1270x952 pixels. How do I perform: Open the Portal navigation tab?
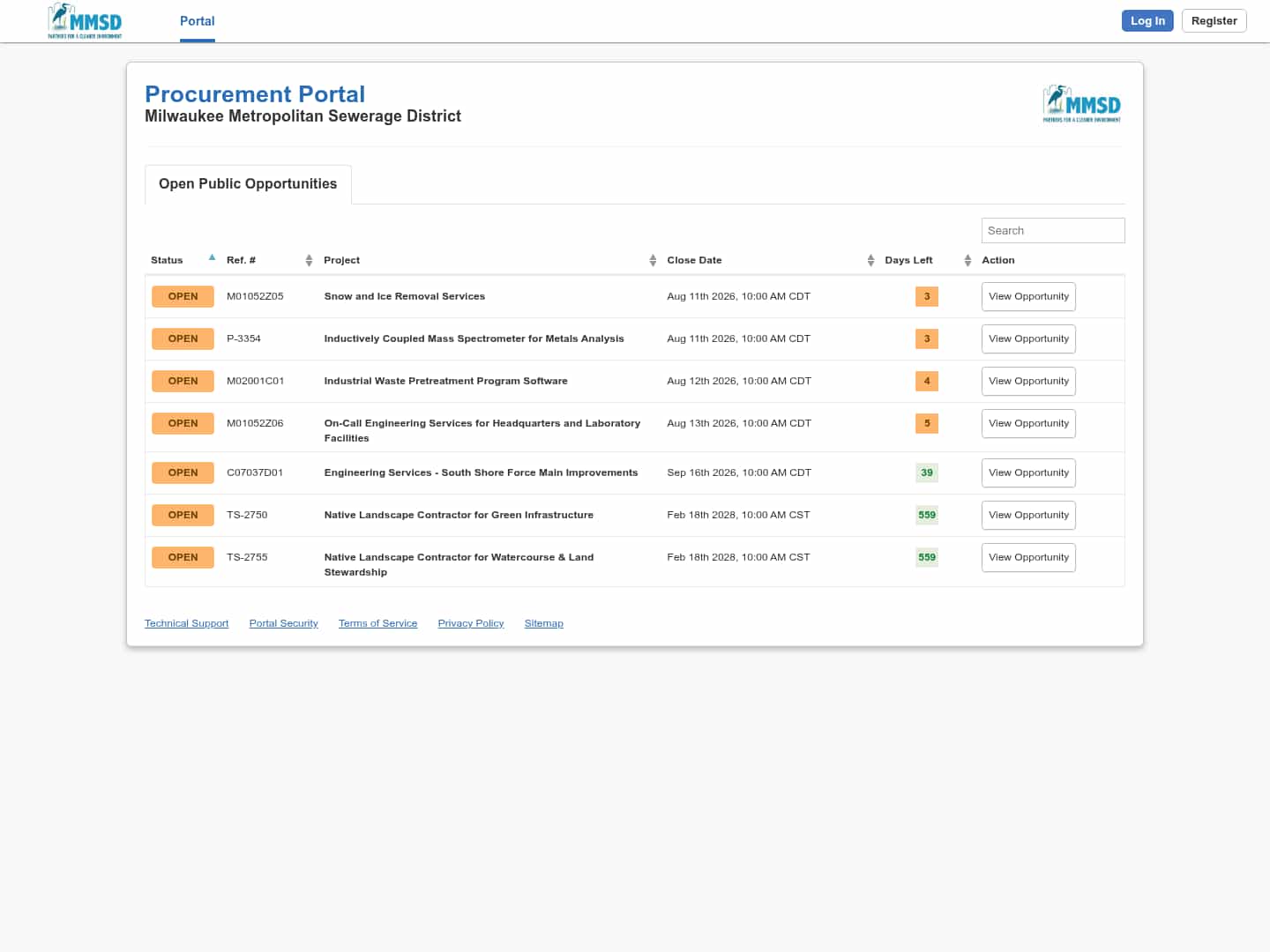point(198,21)
